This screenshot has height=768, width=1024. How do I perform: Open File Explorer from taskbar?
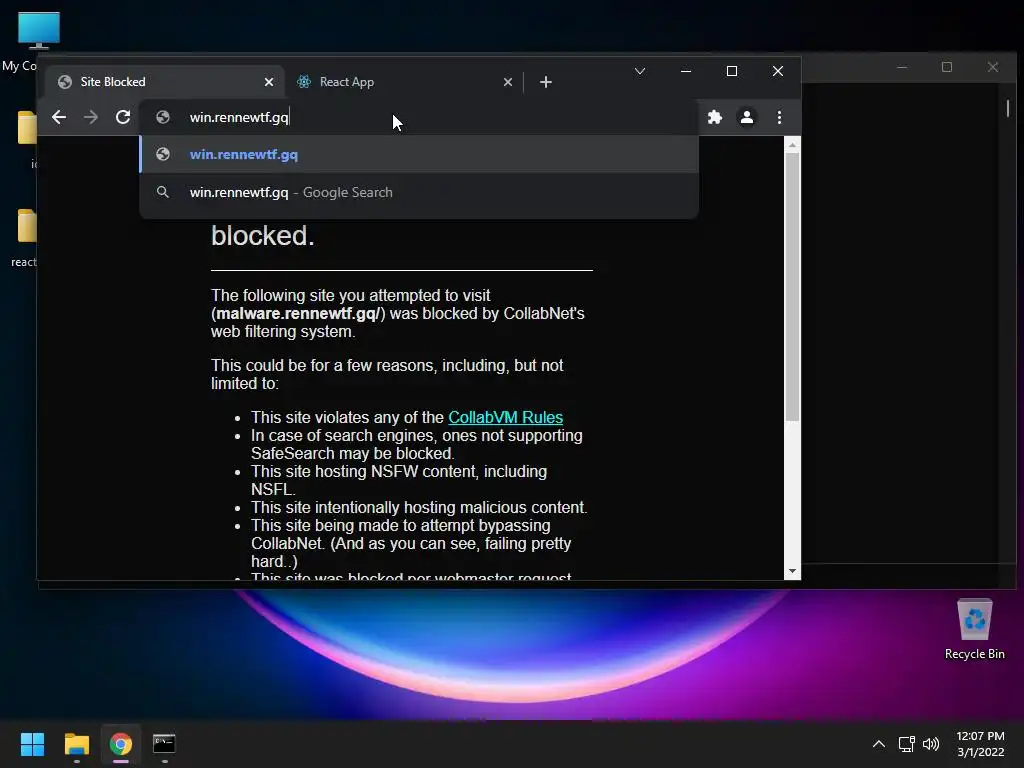click(77, 744)
